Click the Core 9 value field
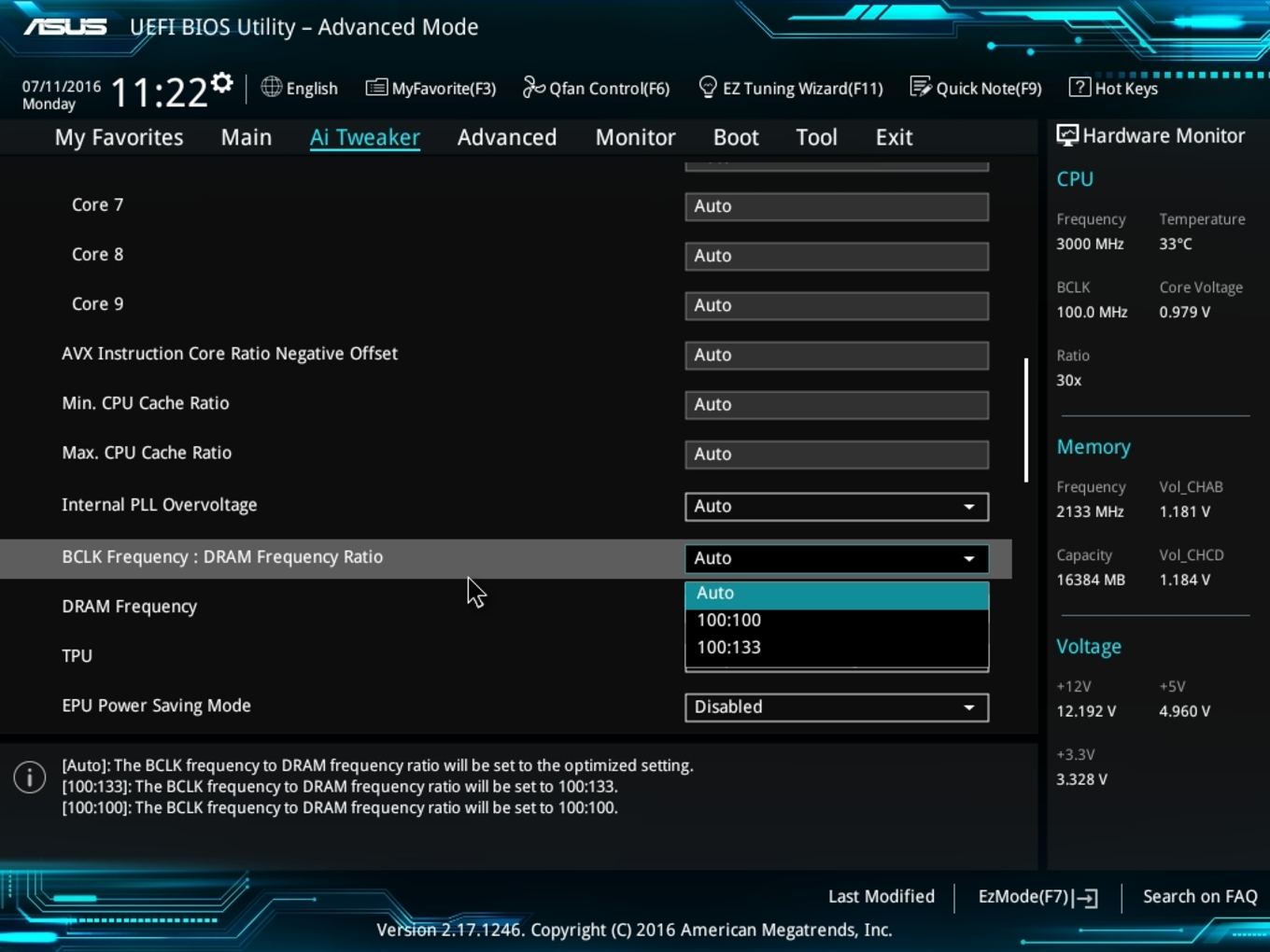Image resolution: width=1270 pixels, height=952 pixels. [x=837, y=306]
